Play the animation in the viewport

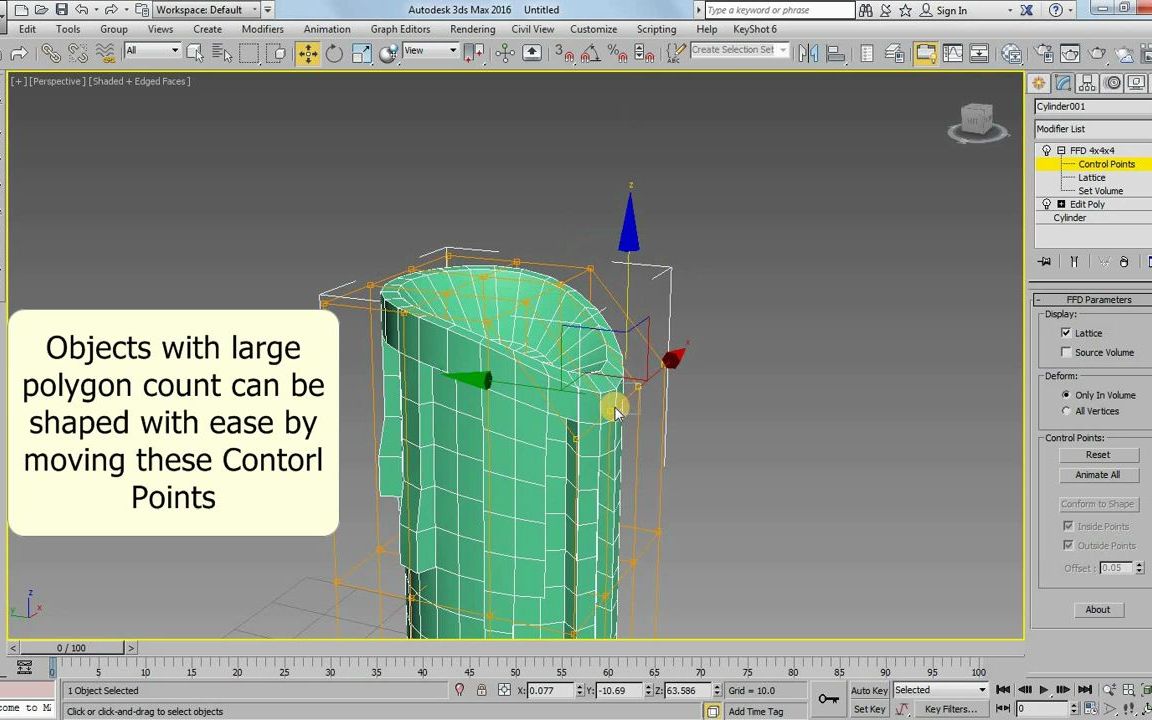tap(1043, 689)
